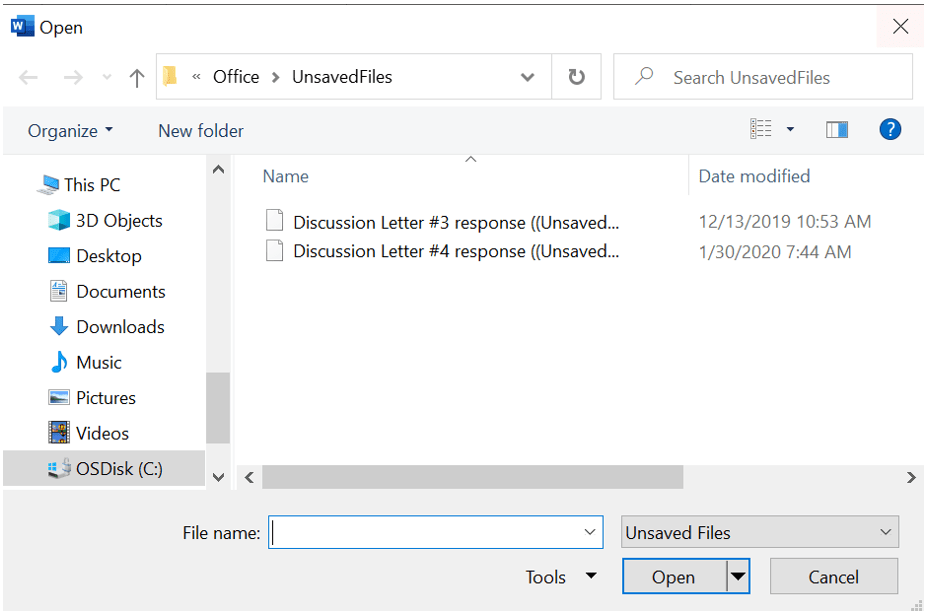Click the New folder button
This screenshot has width=927, height=612.
[x=200, y=131]
